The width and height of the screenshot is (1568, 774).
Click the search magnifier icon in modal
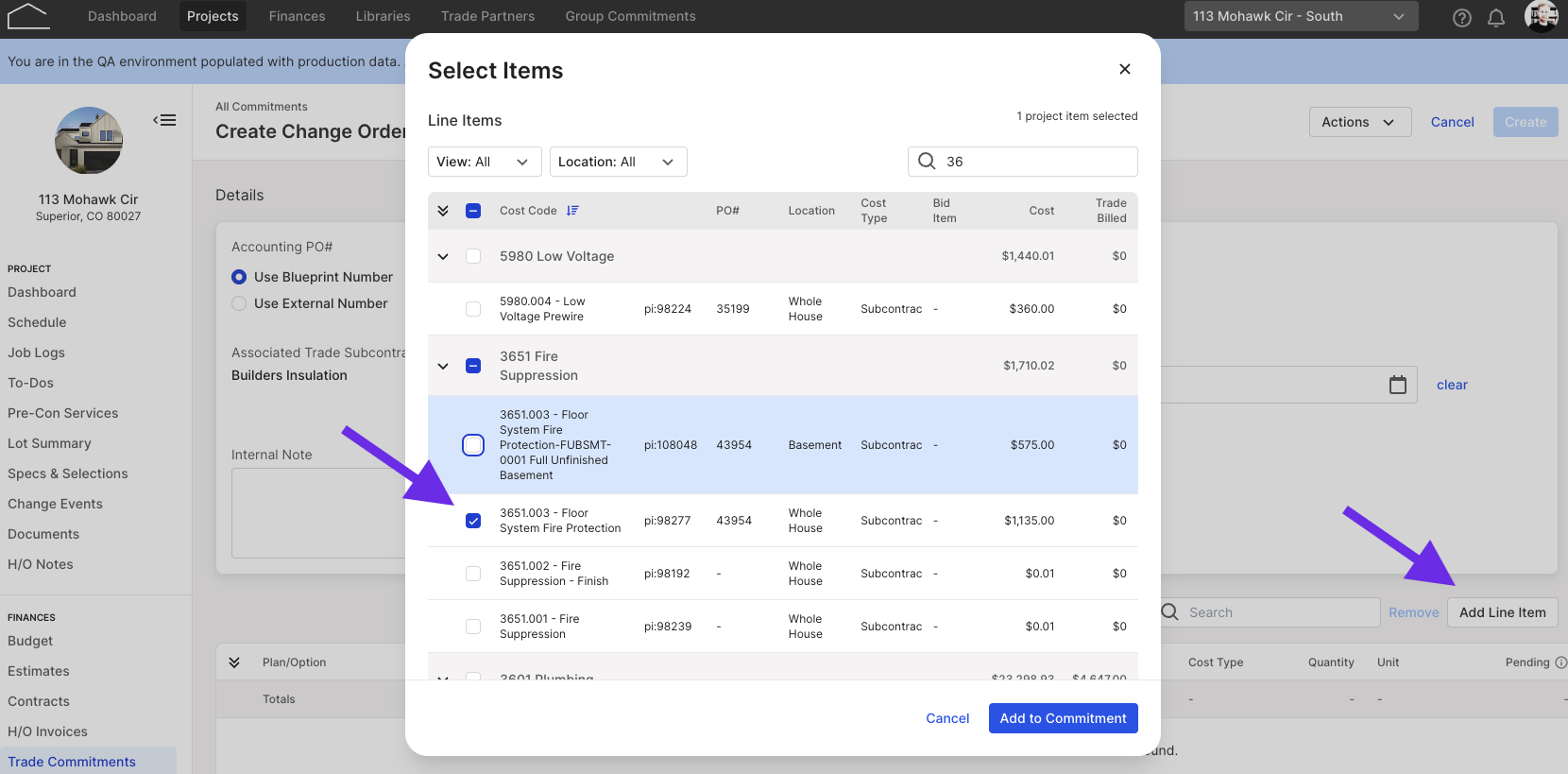click(928, 162)
